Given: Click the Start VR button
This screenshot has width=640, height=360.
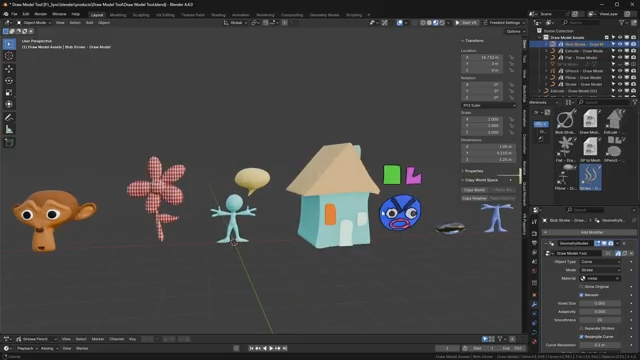Looking at the screenshot, I should click(x=466, y=23).
